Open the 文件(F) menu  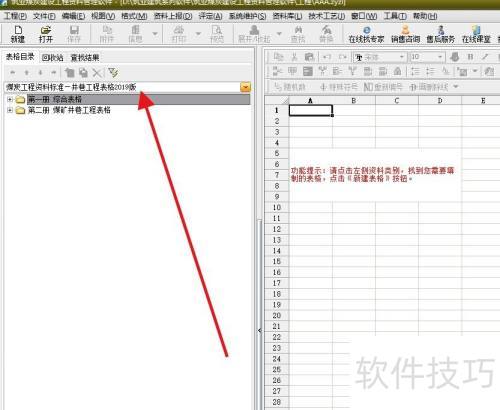[44, 16]
